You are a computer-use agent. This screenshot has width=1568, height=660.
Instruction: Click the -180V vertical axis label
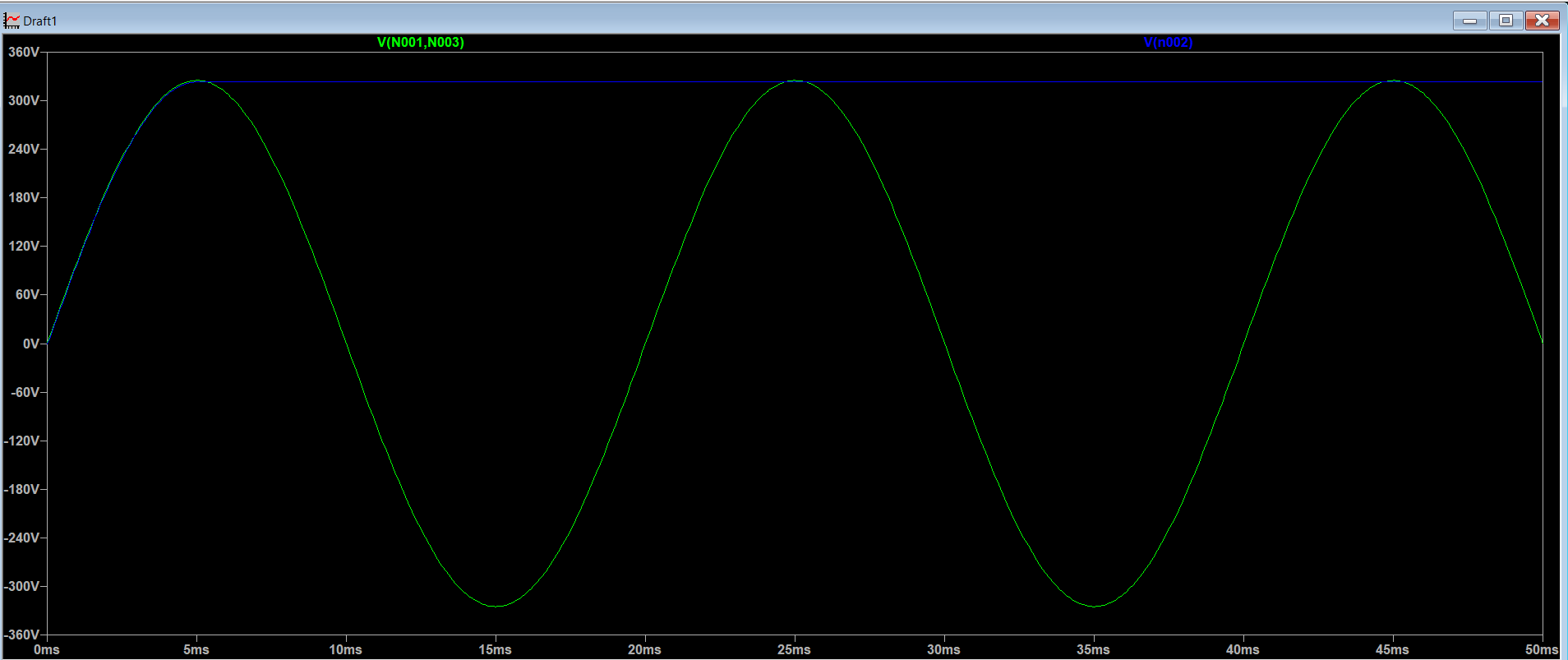tap(22, 489)
